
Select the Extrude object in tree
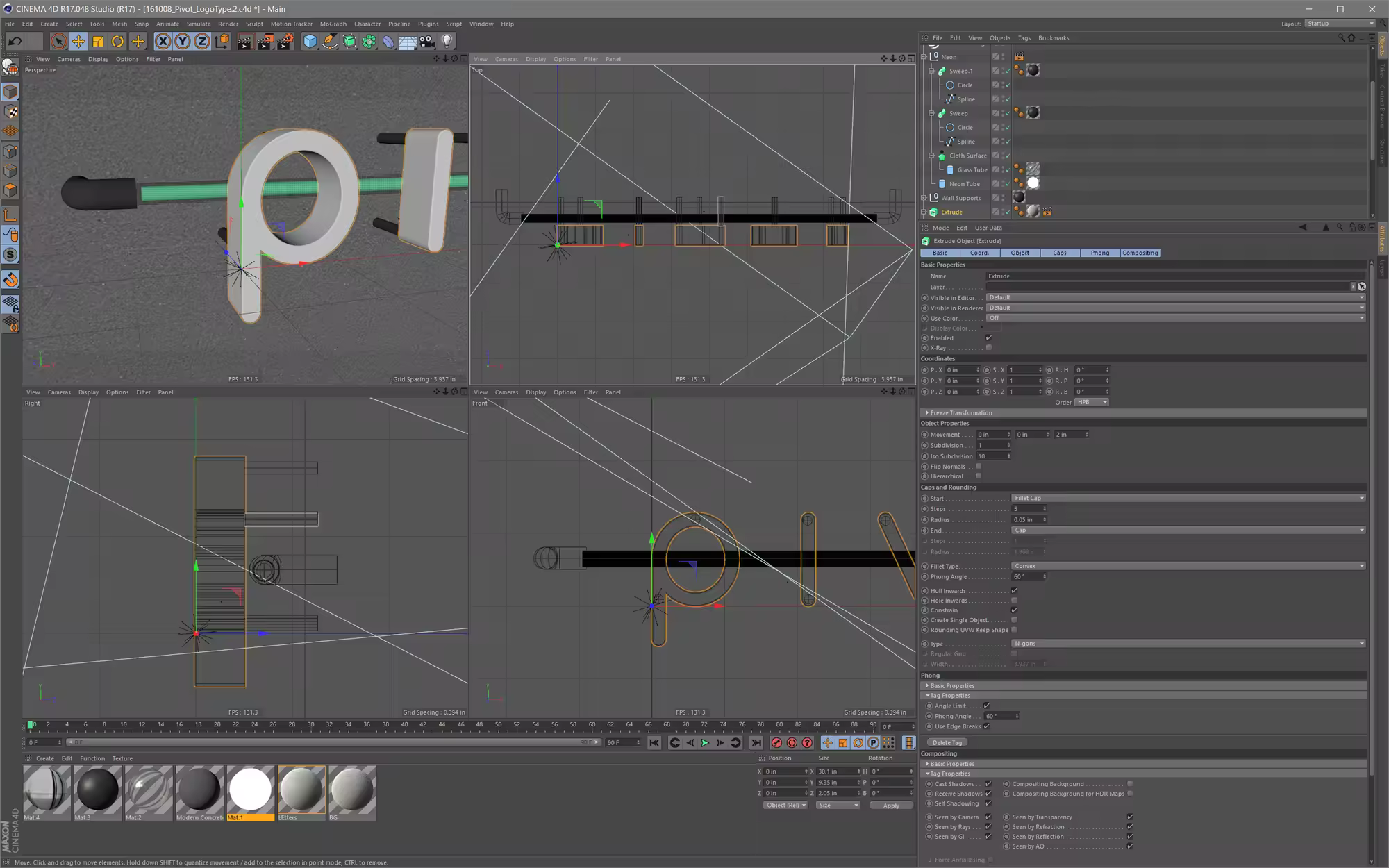click(x=951, y=212)
